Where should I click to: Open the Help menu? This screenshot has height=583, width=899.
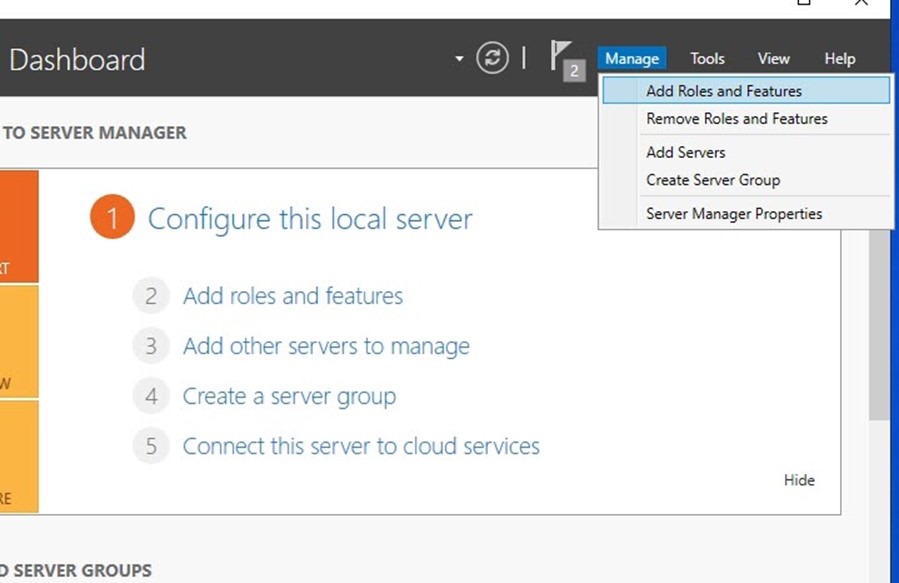point(839,58)
